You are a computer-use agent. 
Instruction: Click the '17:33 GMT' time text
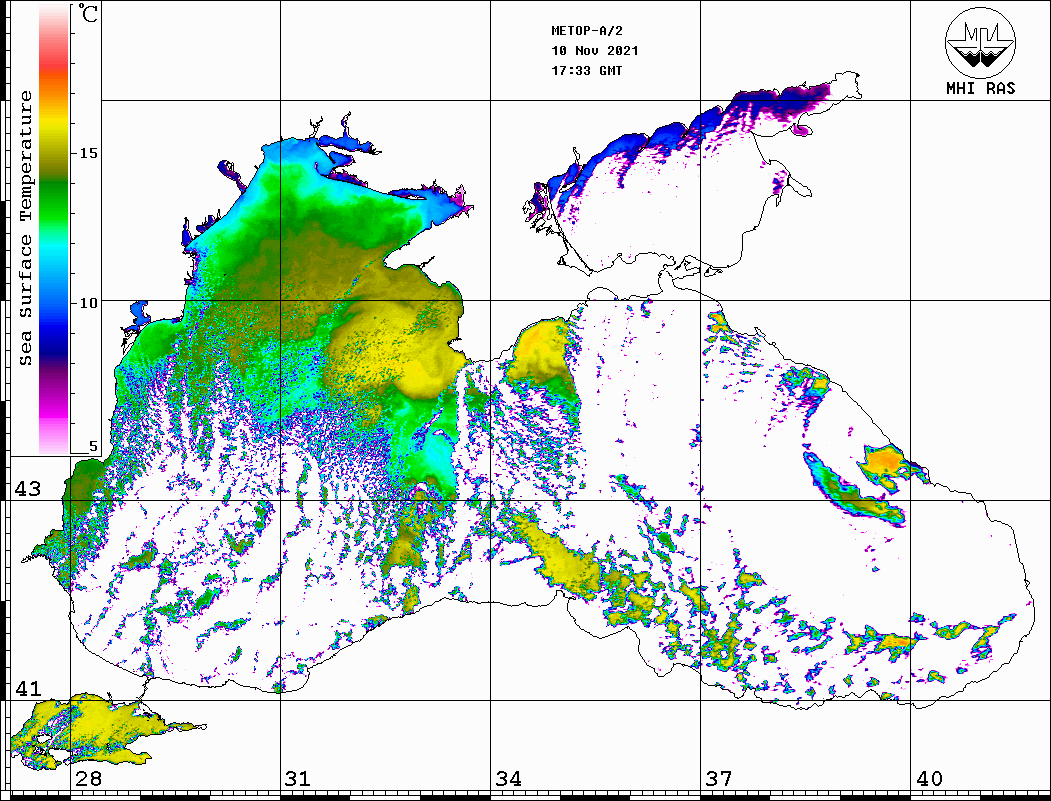point(587,70)
